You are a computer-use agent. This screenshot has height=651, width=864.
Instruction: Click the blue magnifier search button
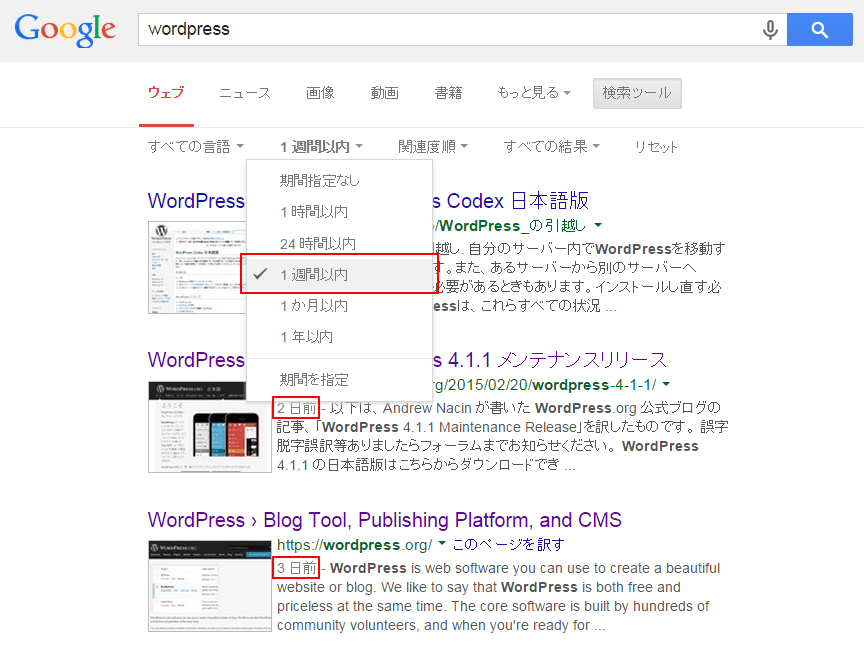point(819,30)
